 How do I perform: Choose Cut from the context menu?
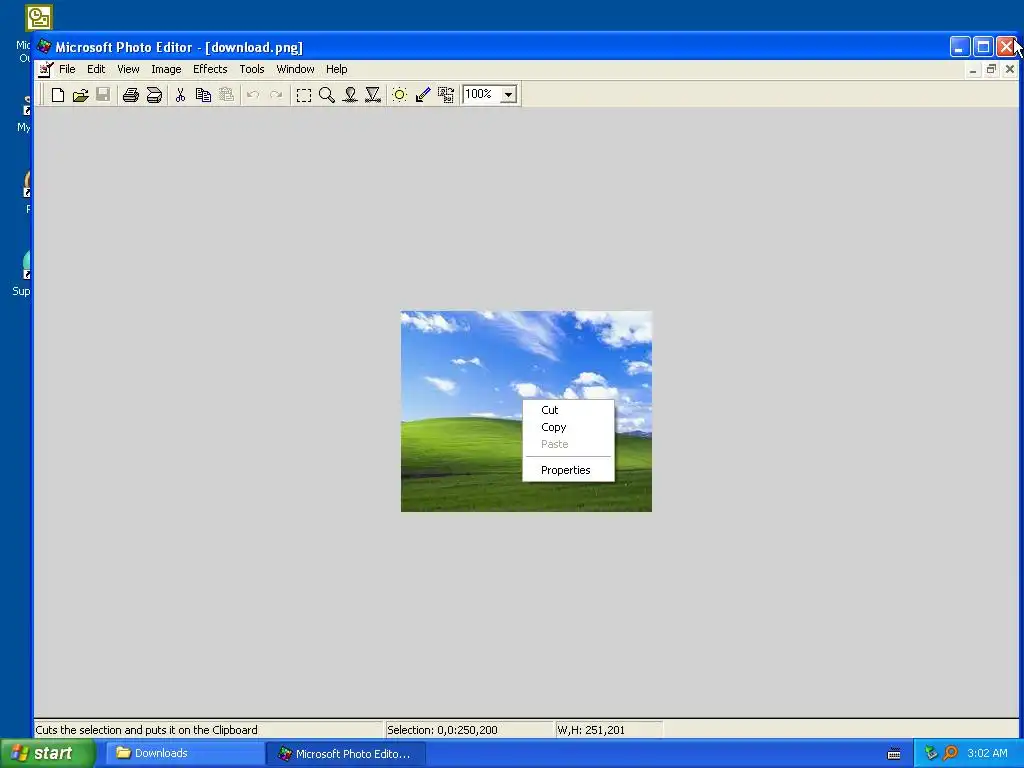coord(568,410)
